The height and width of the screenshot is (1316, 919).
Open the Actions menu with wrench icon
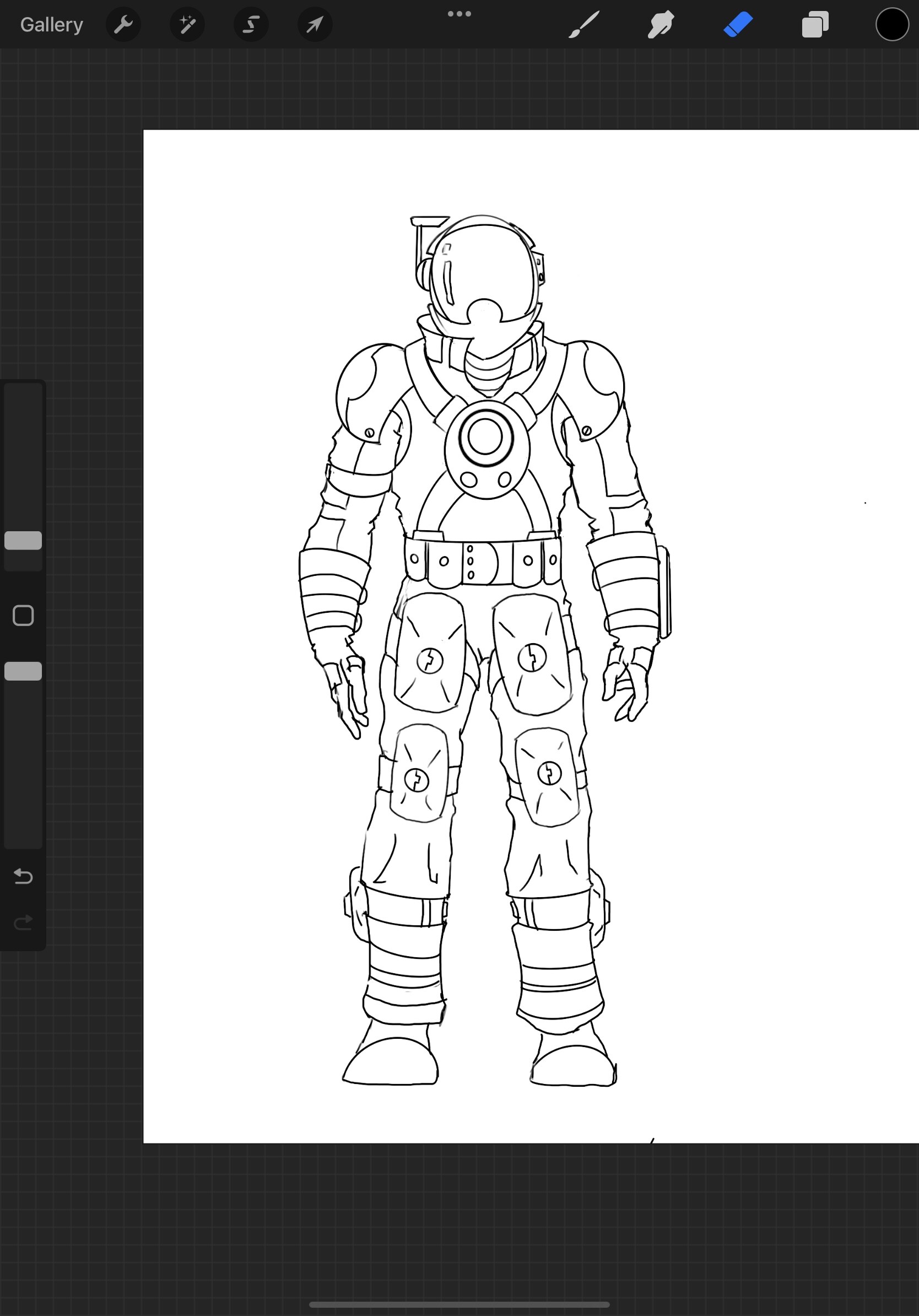click(x=123, y=24)
